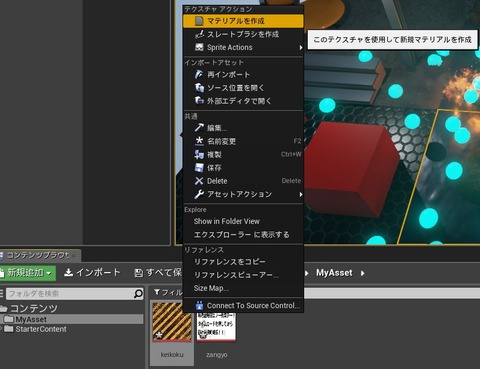The image size is (480, 369).
Task: Expand the StarterContent folder arrow
Action: point(1,329)
